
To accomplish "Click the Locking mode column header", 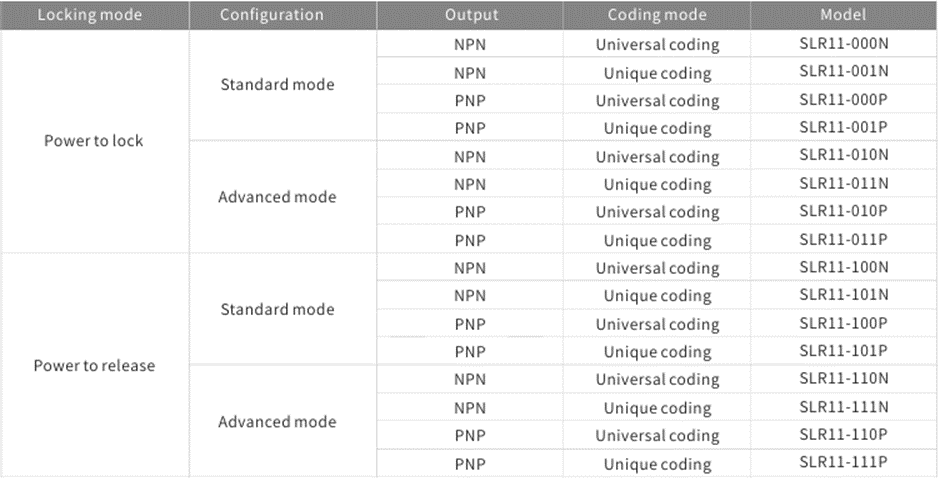I will (90, 15).
